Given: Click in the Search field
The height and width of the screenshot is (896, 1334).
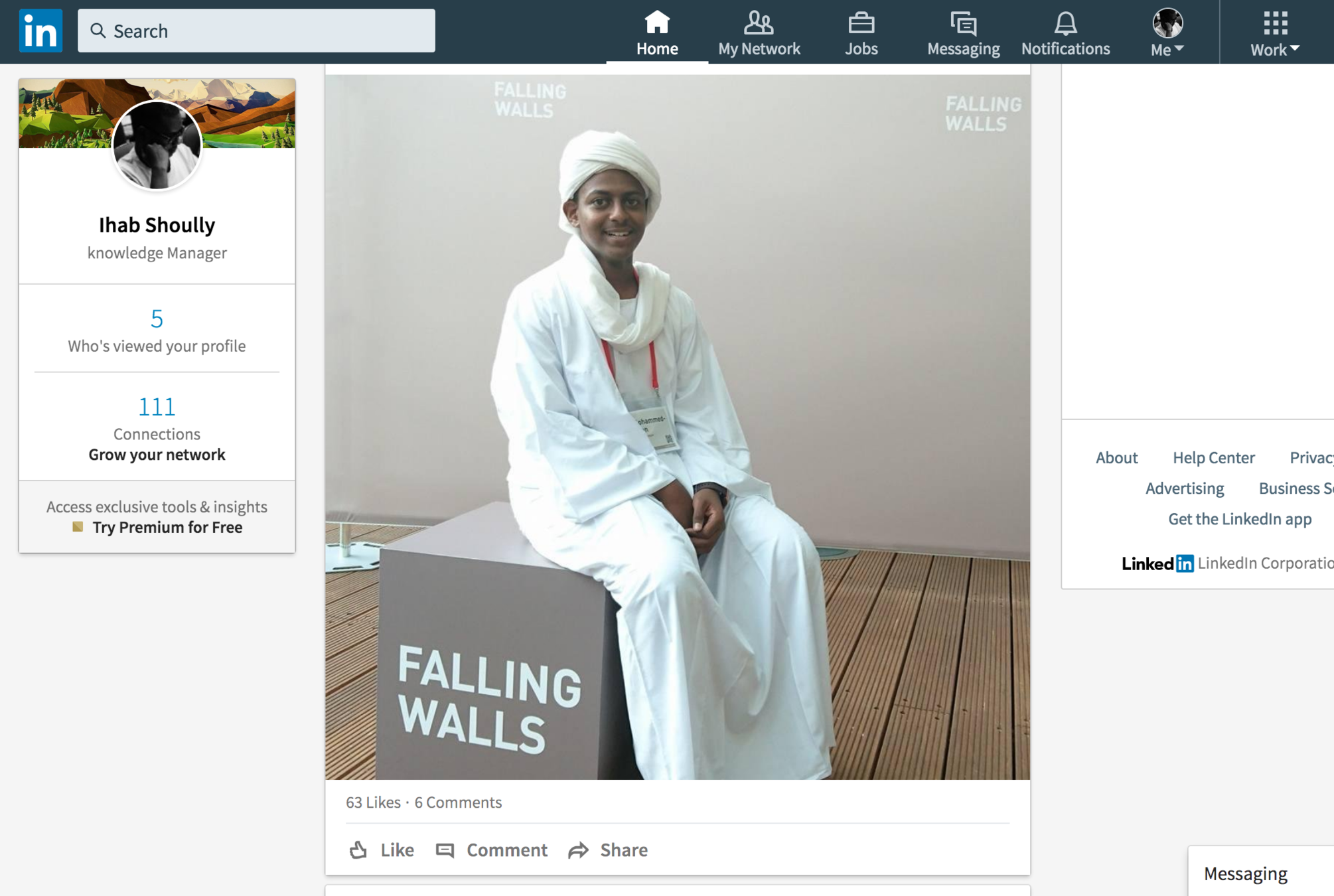Looking at the screenshot, I should tap(256, 31).
